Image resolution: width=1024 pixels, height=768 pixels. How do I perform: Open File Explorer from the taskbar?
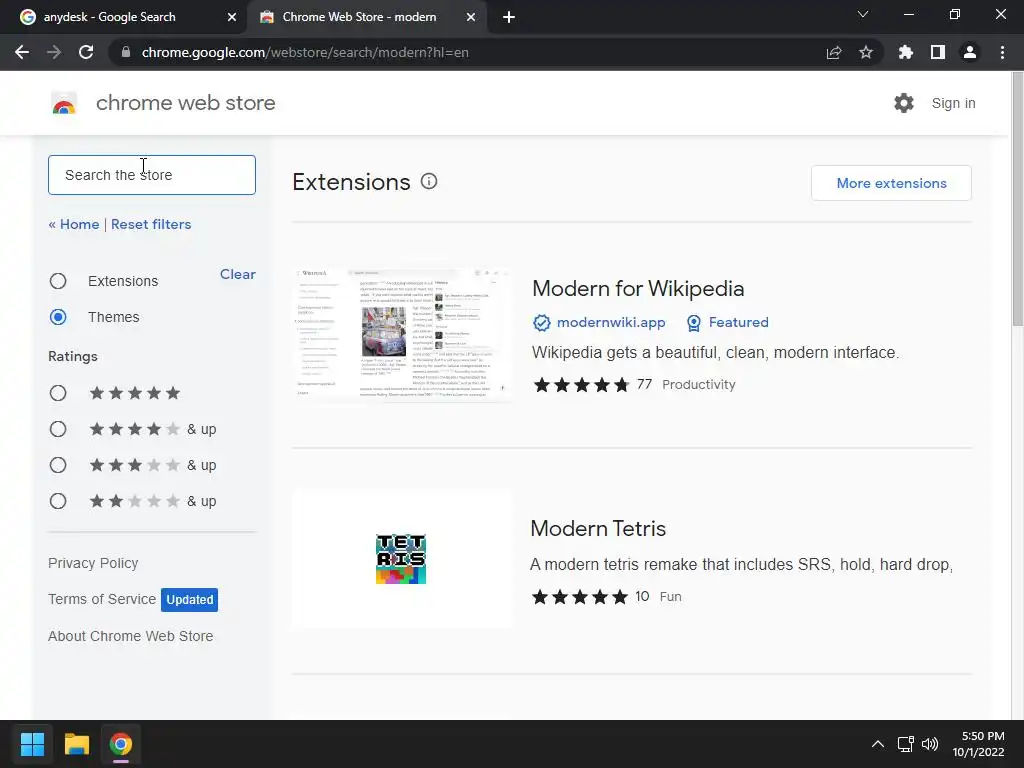point(76,744)
